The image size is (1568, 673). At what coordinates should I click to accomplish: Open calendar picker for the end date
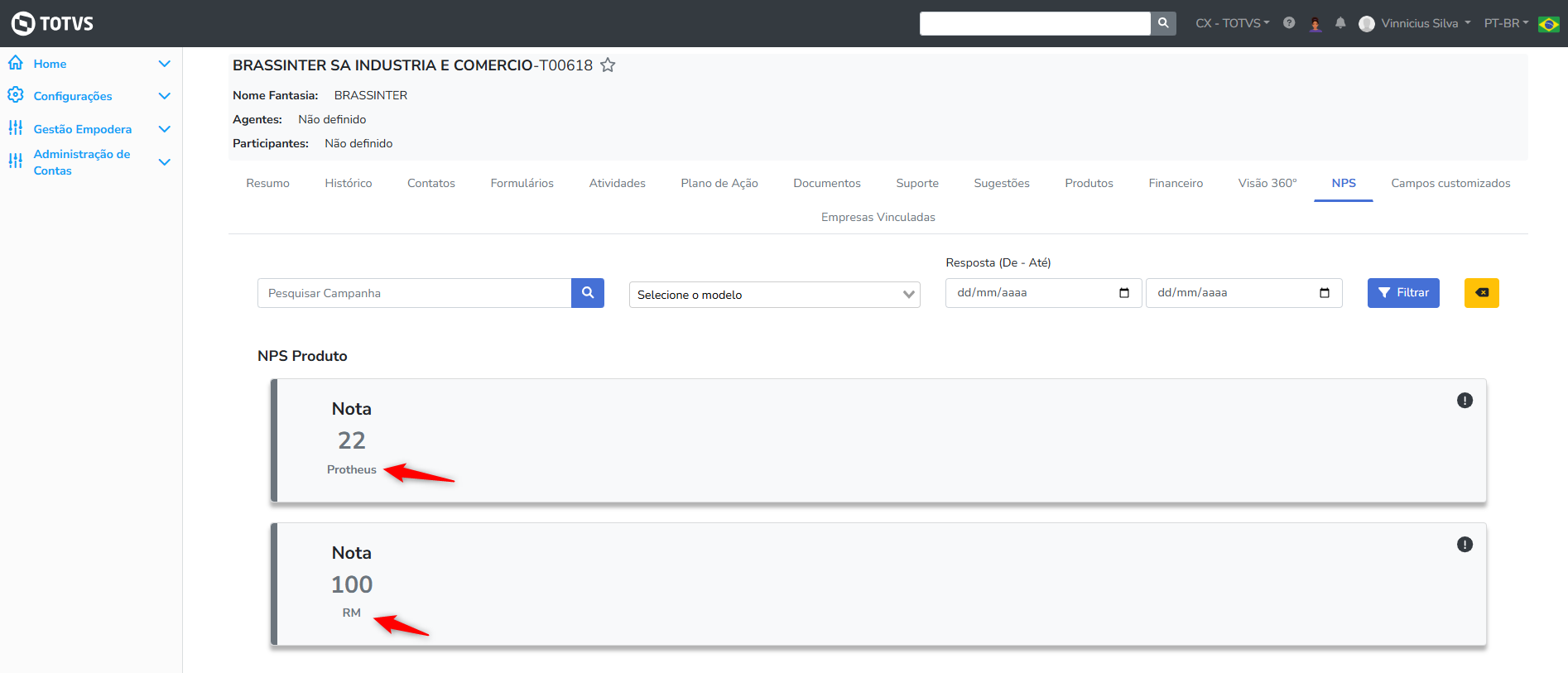(x=1325, y=293)
